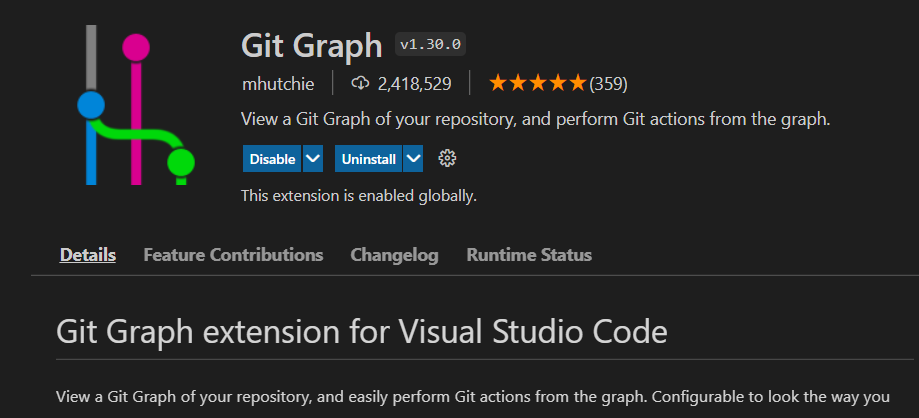Open the (359) reviews count
The width and height of the screenshot is (919, 418).
608,84
